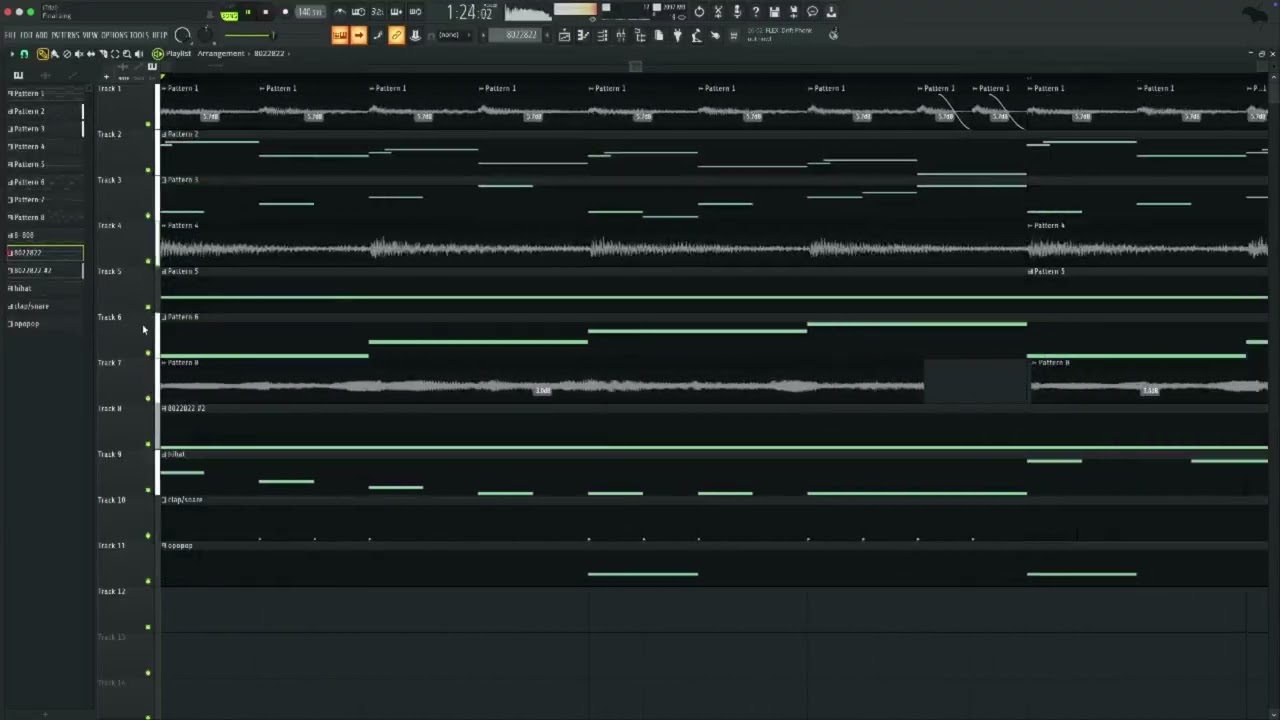
Task: Click previous pattern arrow beside 8022822
Action: (483, 35)
